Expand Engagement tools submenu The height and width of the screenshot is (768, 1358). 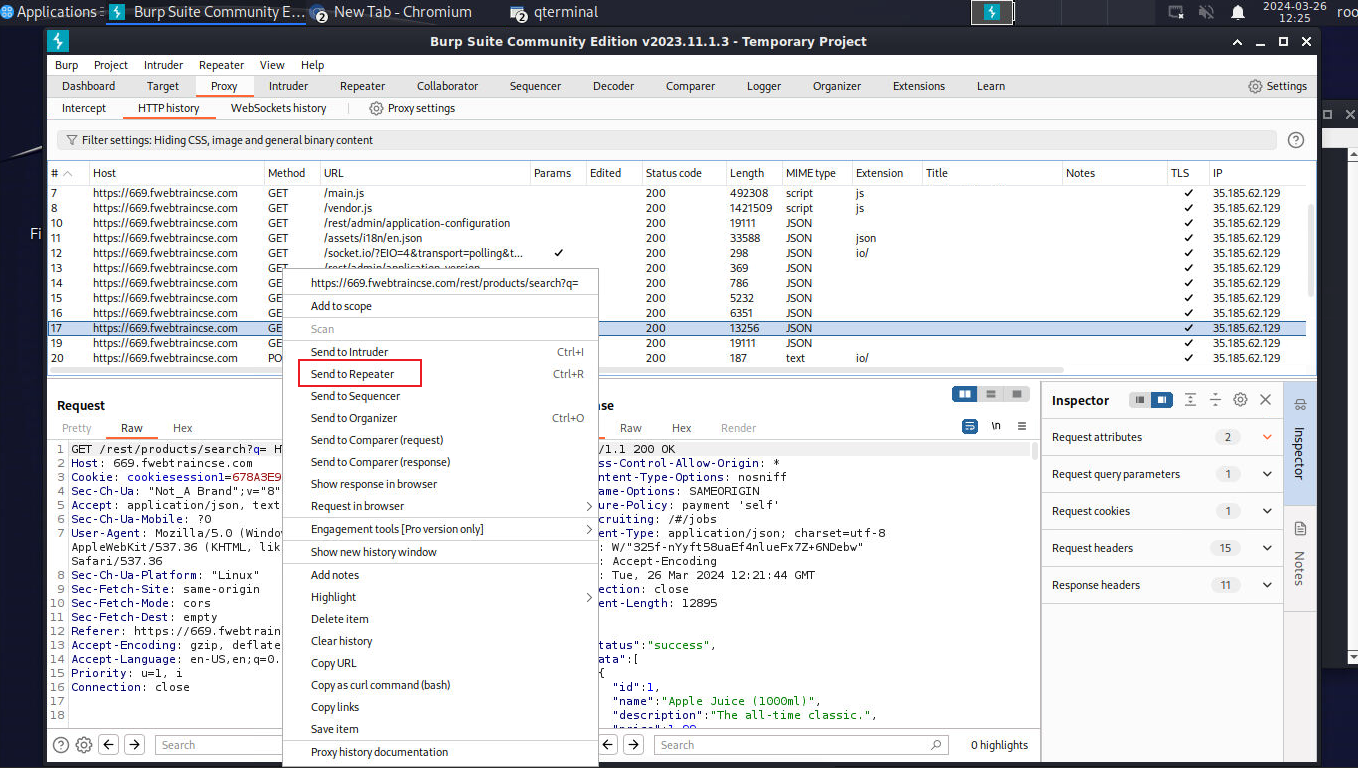[441, 529]
